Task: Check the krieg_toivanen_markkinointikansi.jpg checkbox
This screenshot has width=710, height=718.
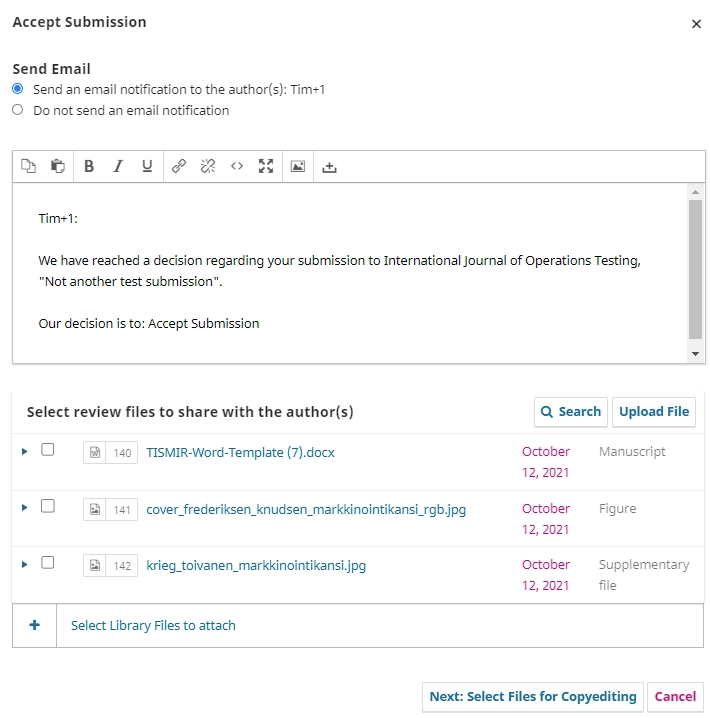Action: pos(47,564)
